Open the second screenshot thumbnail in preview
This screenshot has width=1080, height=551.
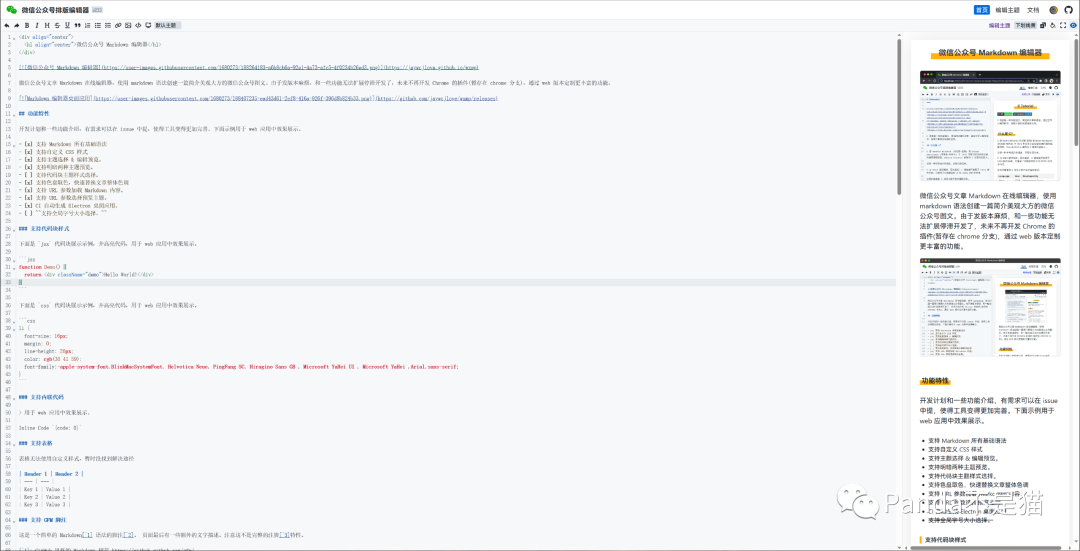coord(990,307)
